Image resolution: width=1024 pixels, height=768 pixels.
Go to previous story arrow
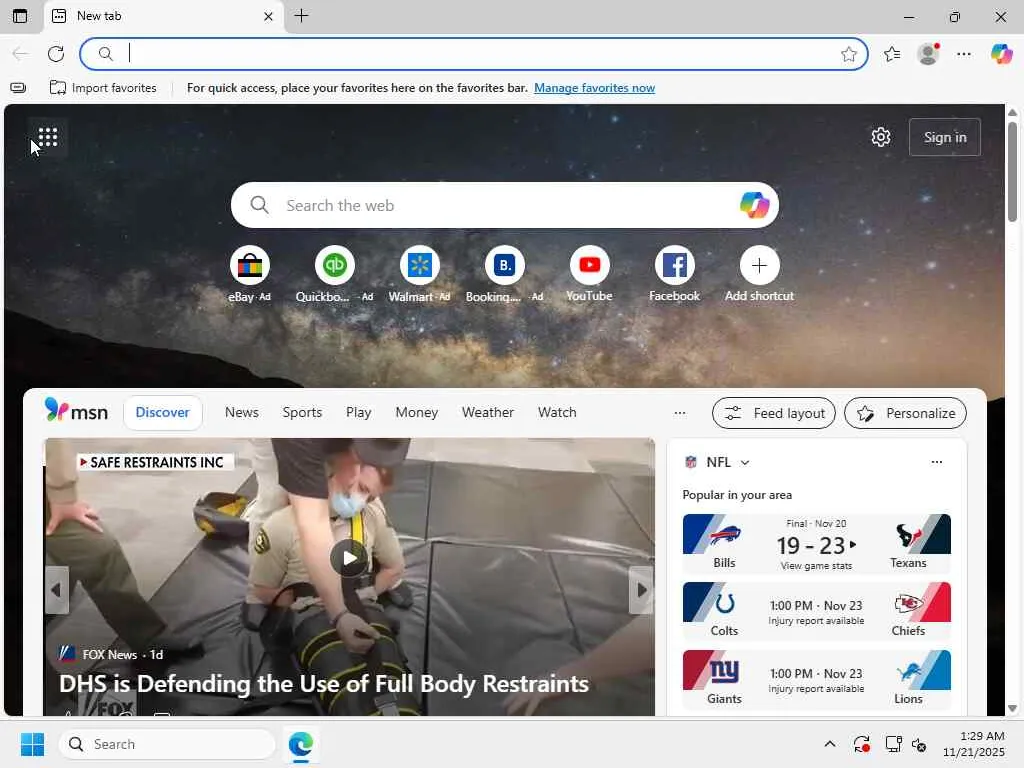pyautogui.click(x=57, y=590)
